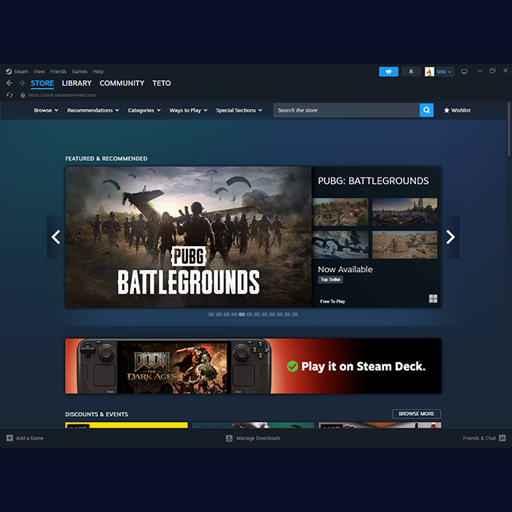Viewport: 512px width, 512px height.
Task: Click the BROWSE MORE button
Action: point(417,414)
